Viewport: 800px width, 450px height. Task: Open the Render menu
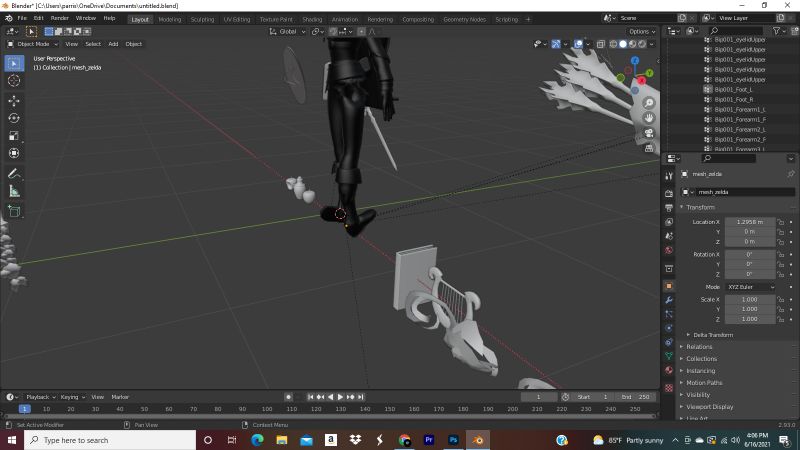(60, 18)
